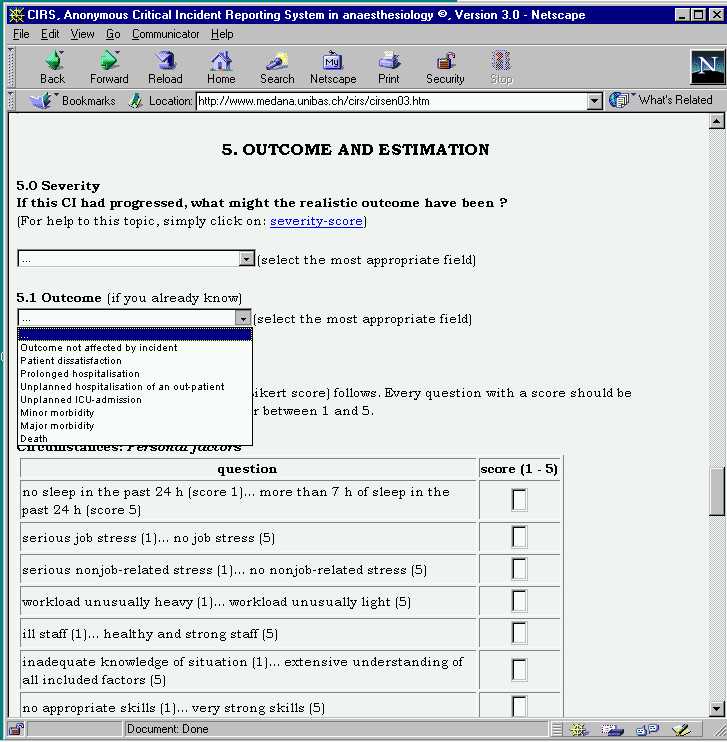
Task: Check score box for nonjob-related stress
Action: [x=519, y=569]
